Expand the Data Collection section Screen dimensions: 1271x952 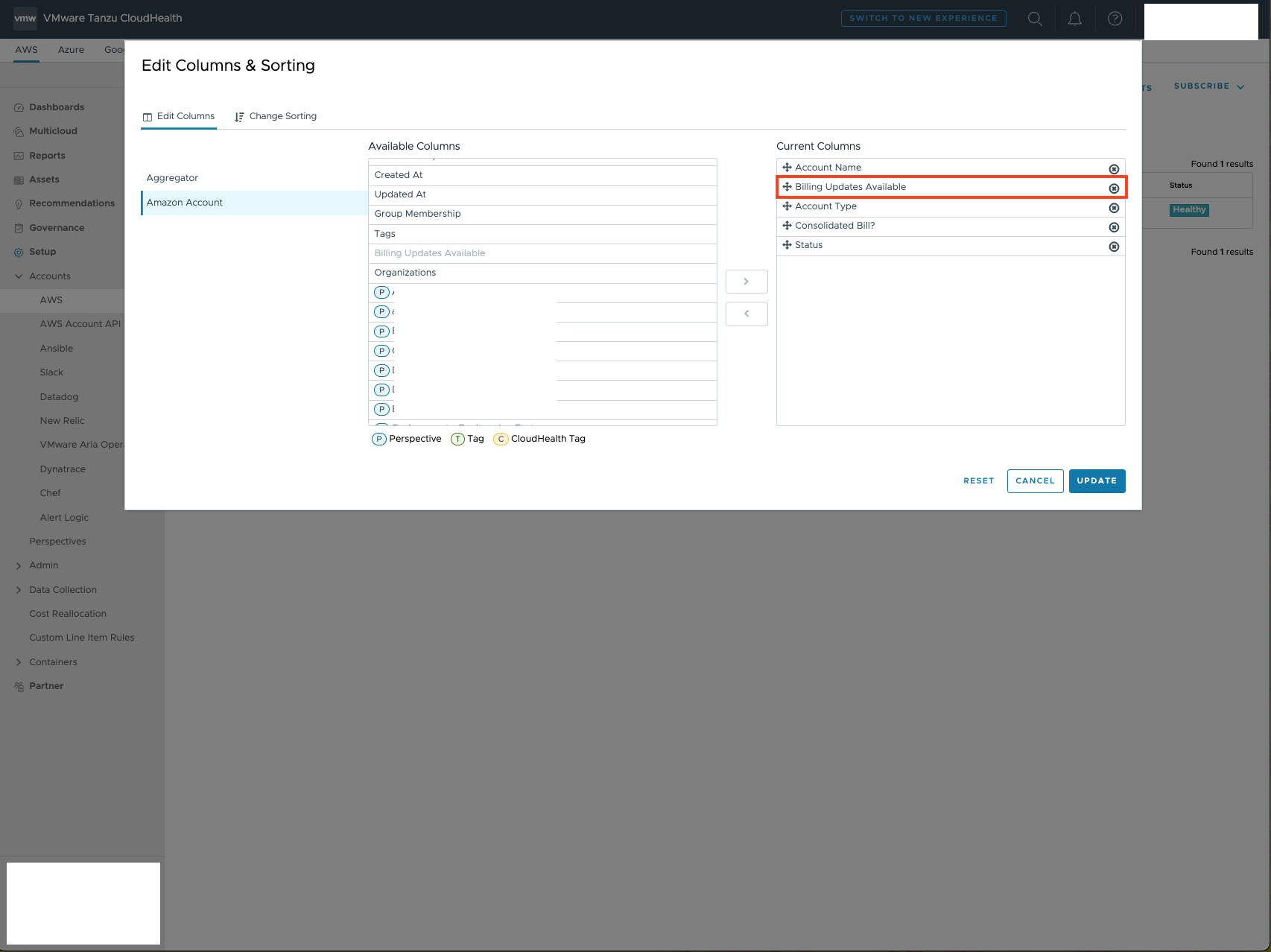[19, 590]
